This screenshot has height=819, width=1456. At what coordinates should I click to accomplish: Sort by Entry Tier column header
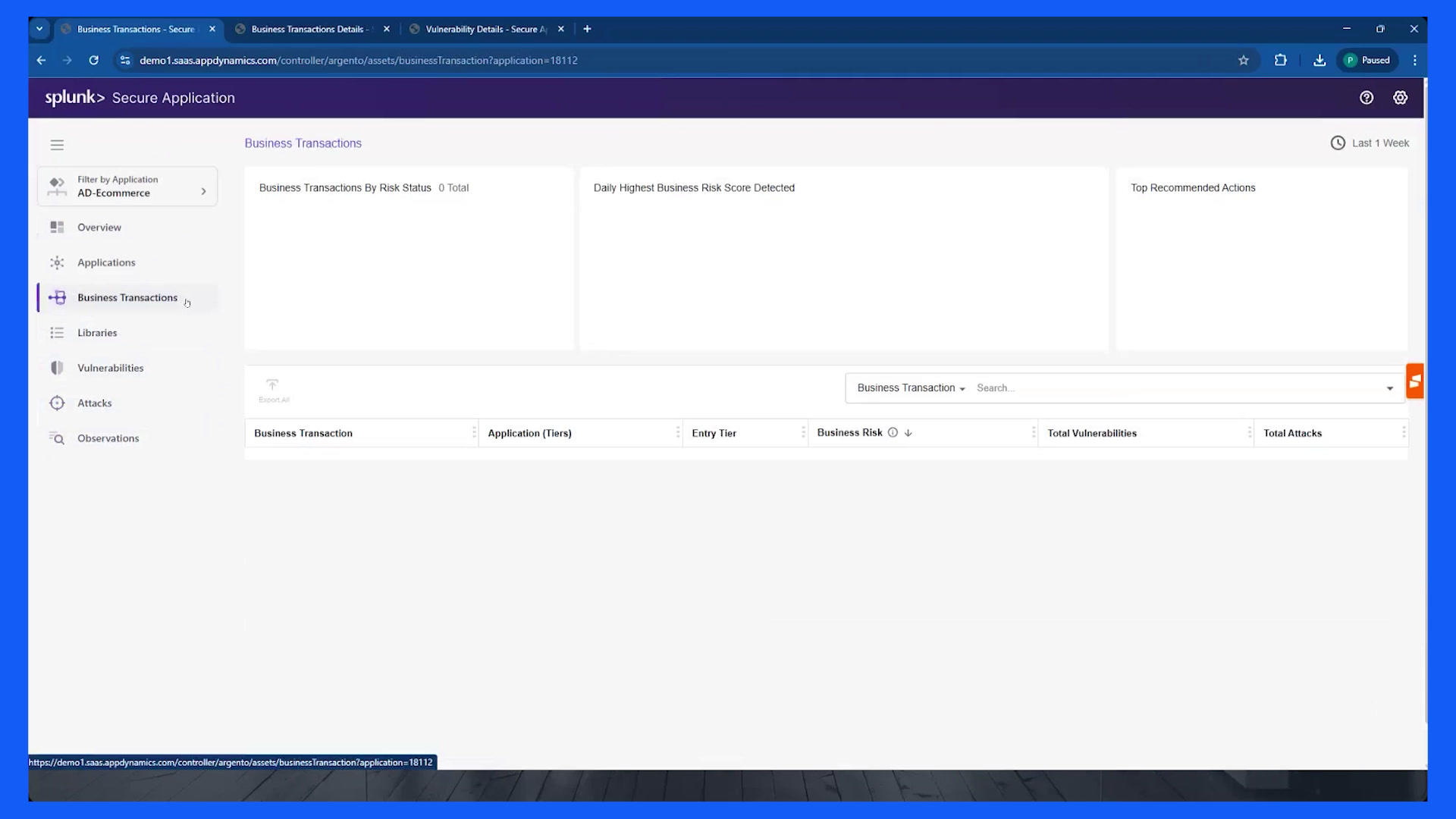[714, 434]
